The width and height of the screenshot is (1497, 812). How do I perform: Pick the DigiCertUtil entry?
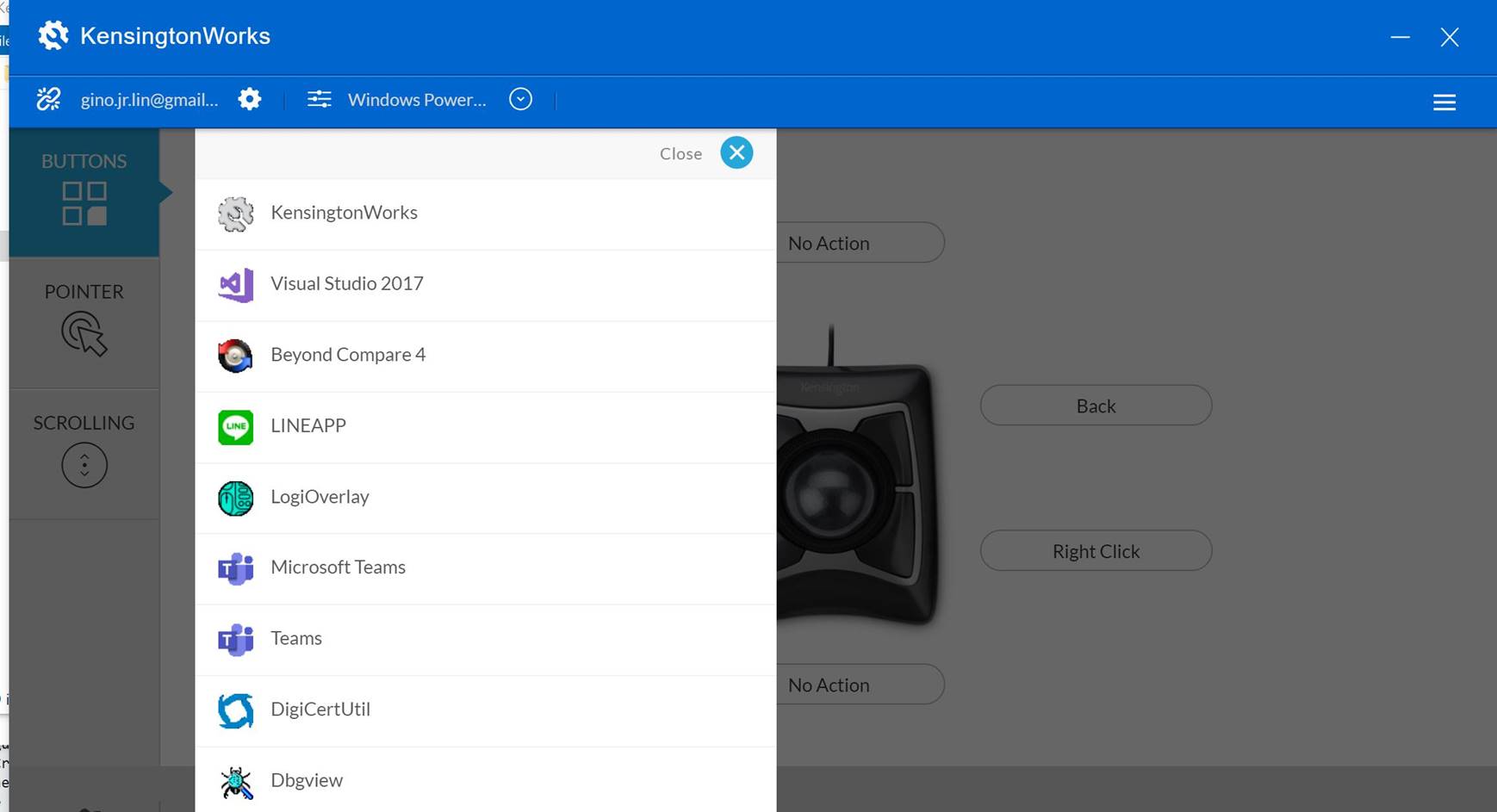coord(486,711)
